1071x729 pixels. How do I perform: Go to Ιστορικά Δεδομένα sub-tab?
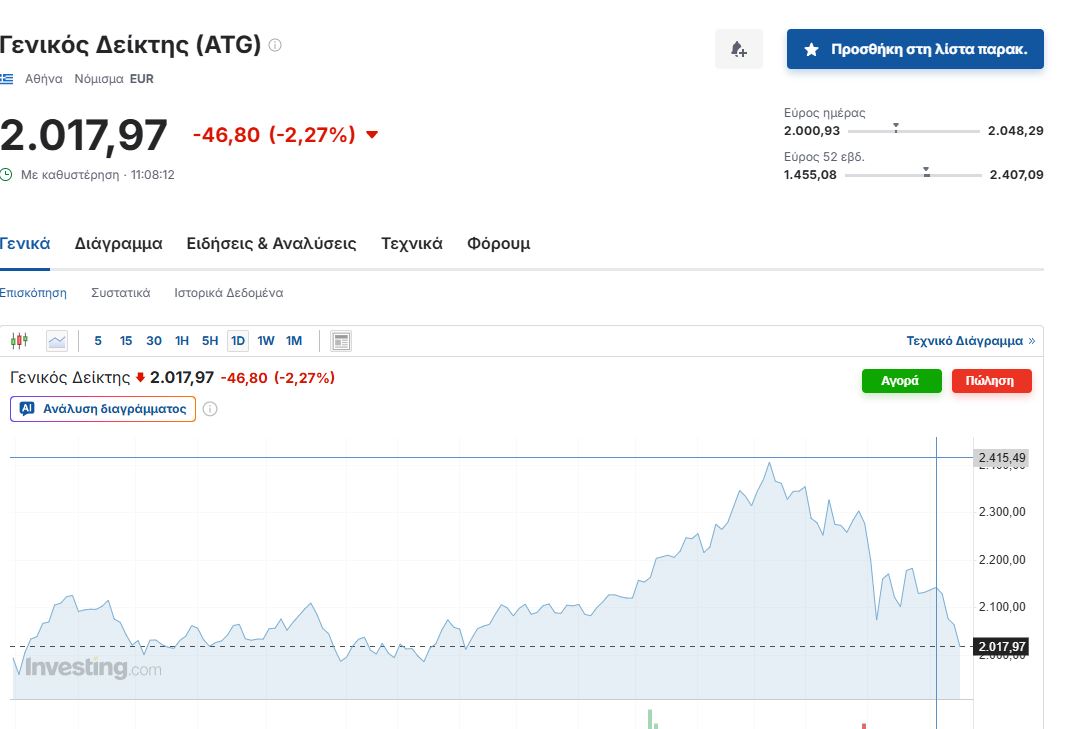(228, 293)
